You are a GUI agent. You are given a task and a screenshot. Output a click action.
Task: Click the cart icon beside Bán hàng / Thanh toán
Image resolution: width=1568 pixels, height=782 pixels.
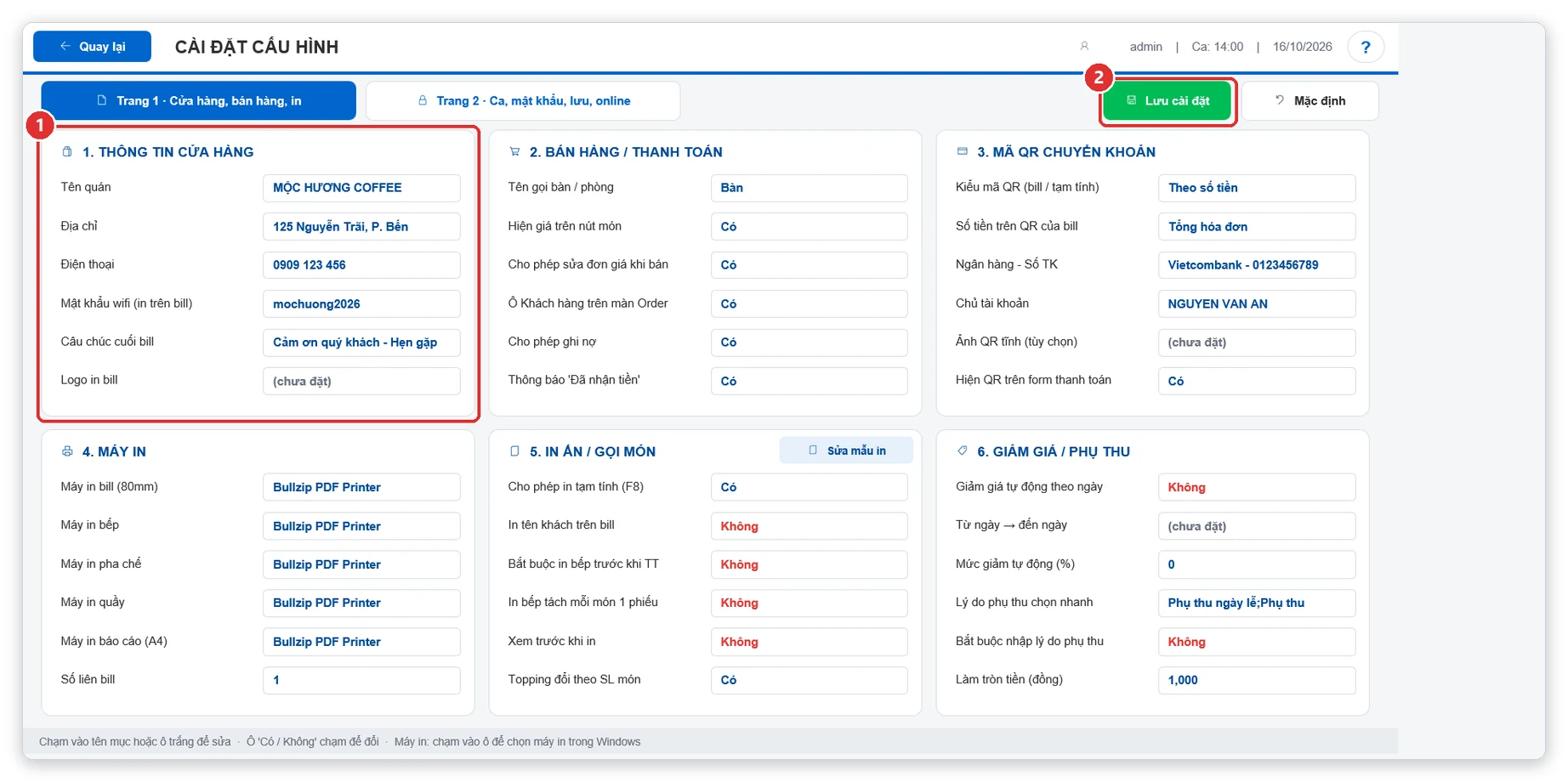[514, 152]
